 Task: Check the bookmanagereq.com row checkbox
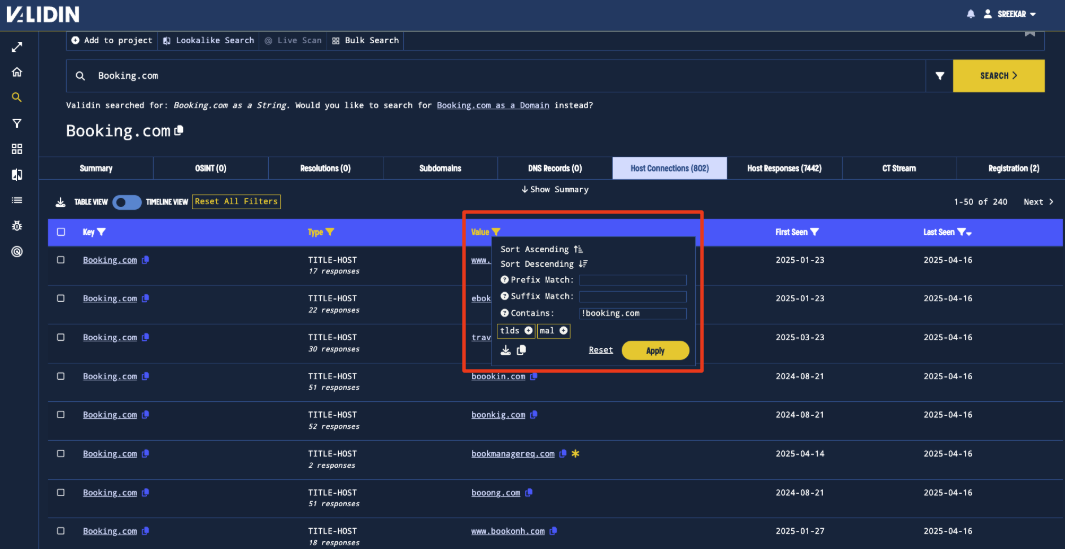point(61,453)
